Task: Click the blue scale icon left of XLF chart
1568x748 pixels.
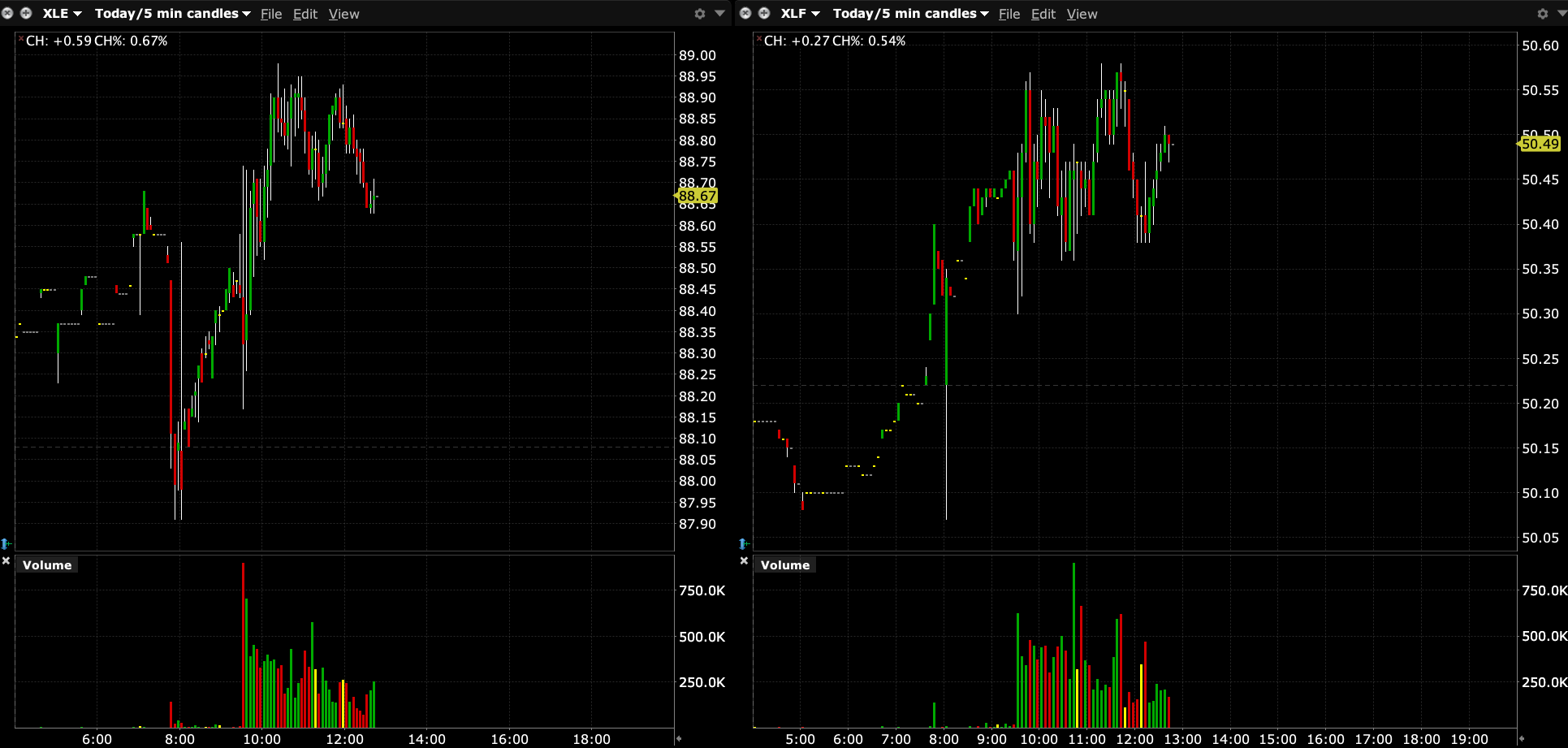Action: click(x=744, y=543)
